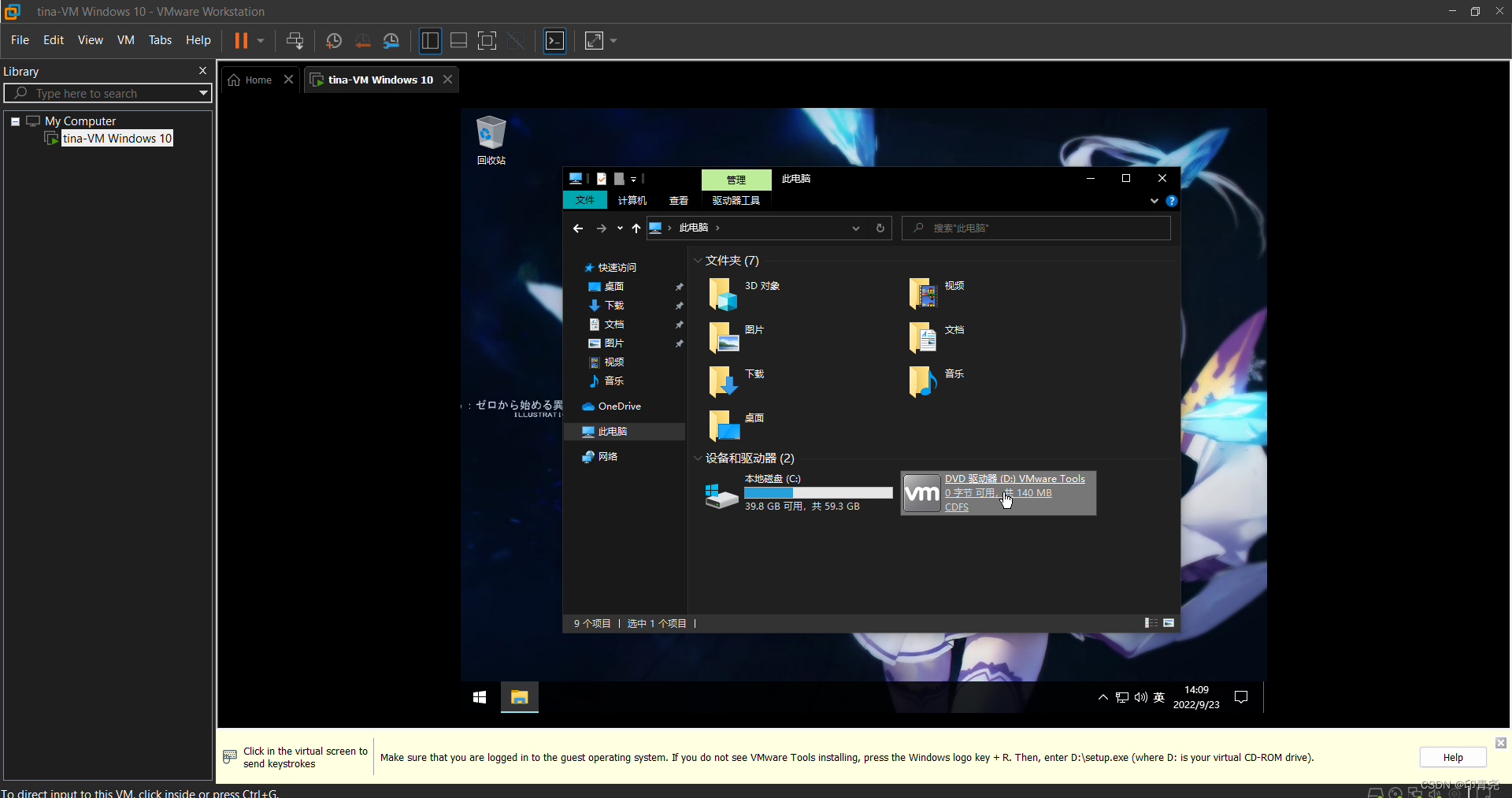Click the stretch guest display icon

[x=595, y=40]
